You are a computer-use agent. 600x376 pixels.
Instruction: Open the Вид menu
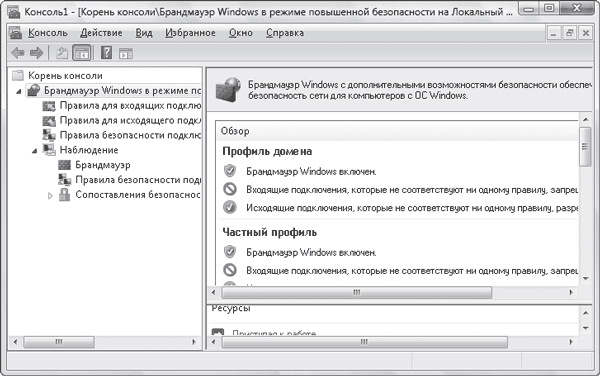144,33
